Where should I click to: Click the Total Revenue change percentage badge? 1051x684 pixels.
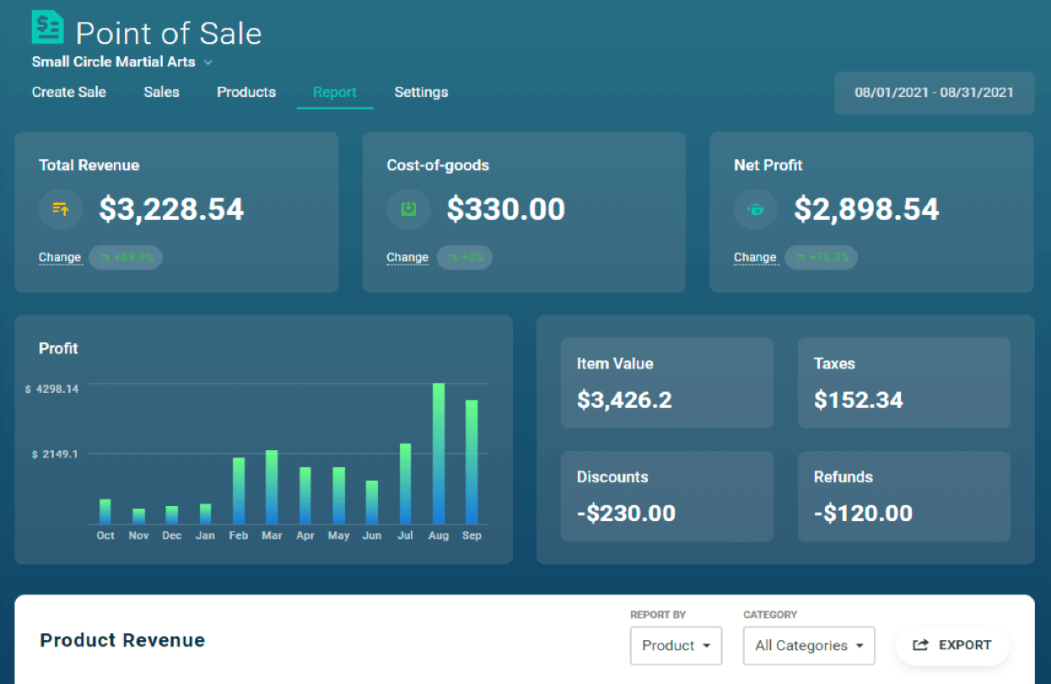tap(126, 257)
